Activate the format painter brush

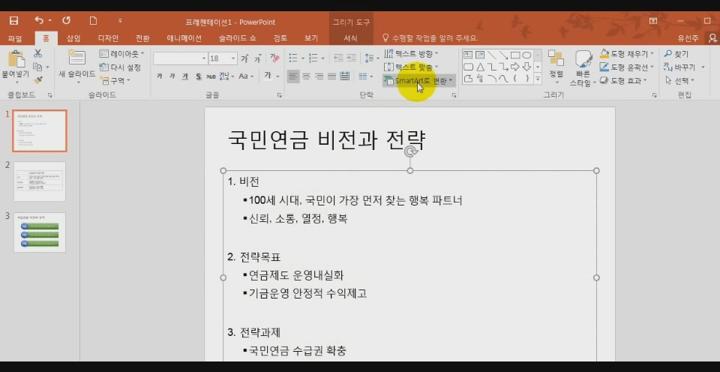click(38, 80)
